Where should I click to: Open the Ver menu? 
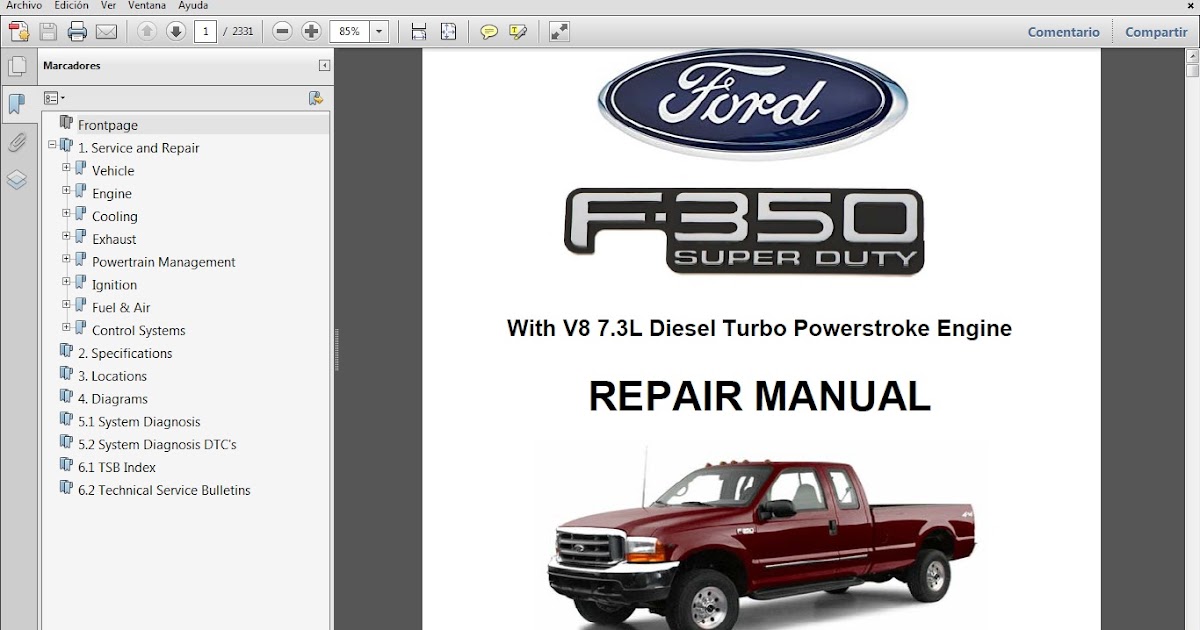pos(109,6)
